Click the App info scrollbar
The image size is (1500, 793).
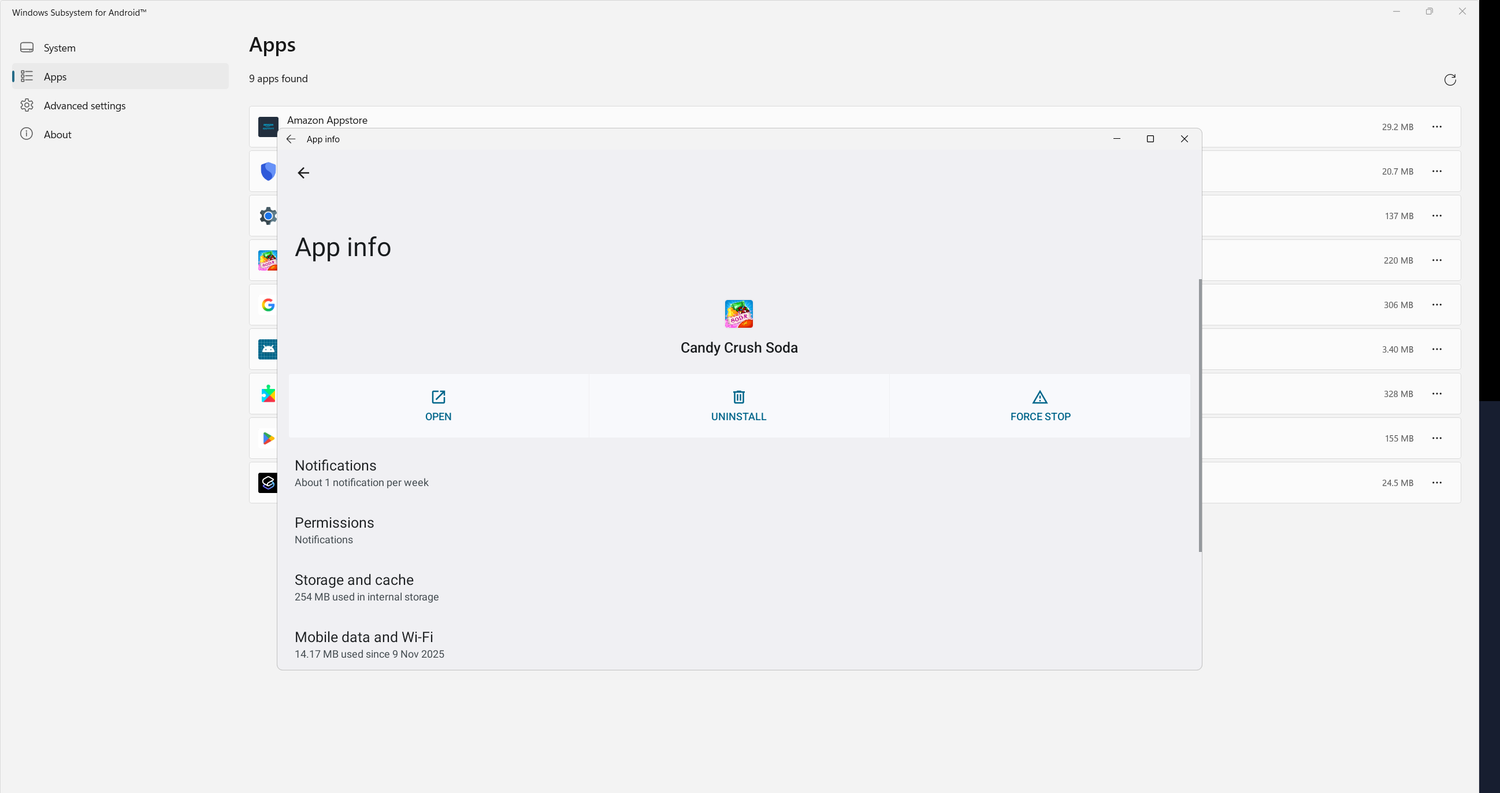1200,415
